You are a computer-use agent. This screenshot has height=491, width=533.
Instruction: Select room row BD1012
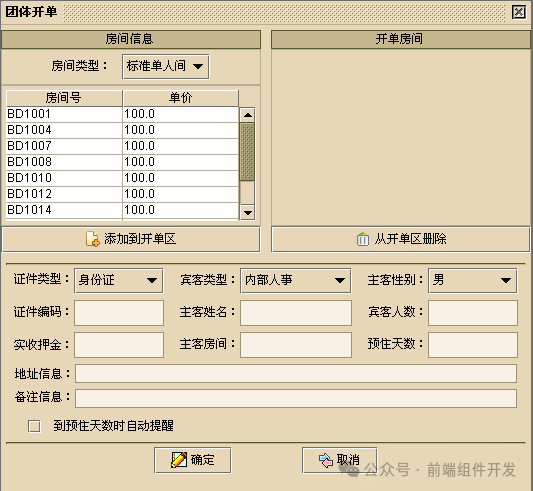(122, 194)
